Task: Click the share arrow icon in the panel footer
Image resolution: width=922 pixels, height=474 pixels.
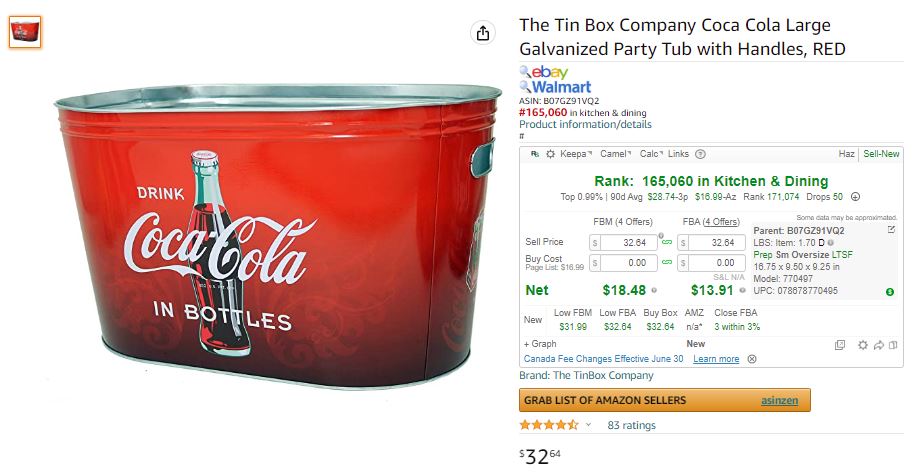Action: [878, 345]
